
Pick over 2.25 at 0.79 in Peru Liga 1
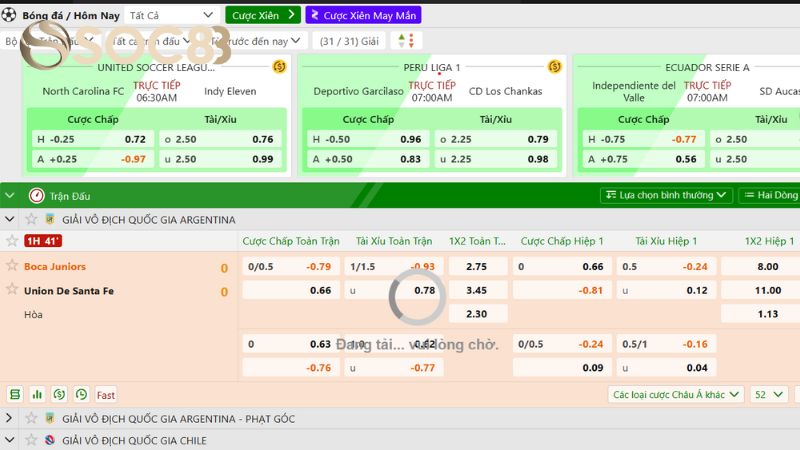pos(496,139)
